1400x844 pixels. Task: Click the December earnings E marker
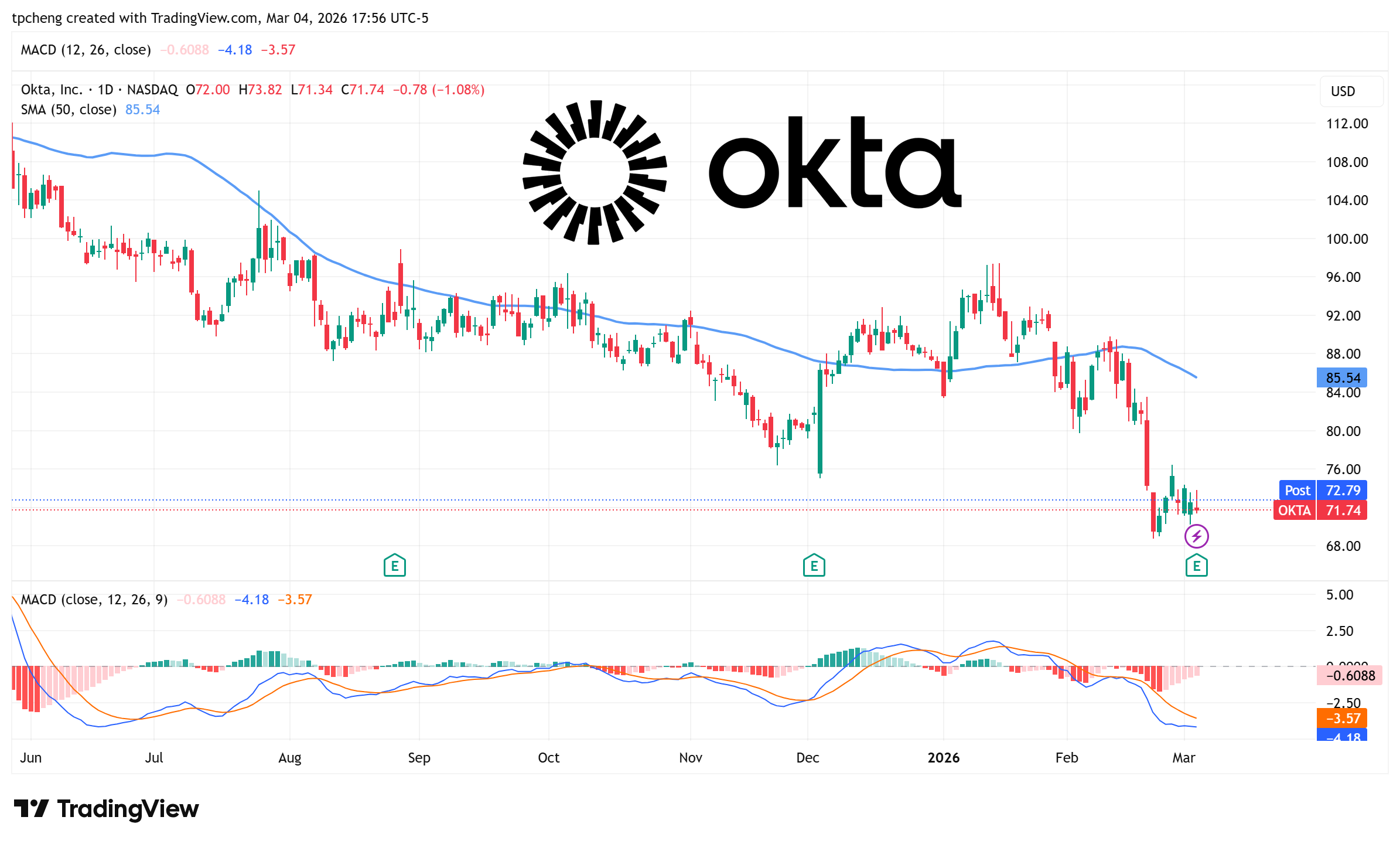pyautogui.click(x=814, y=566)
